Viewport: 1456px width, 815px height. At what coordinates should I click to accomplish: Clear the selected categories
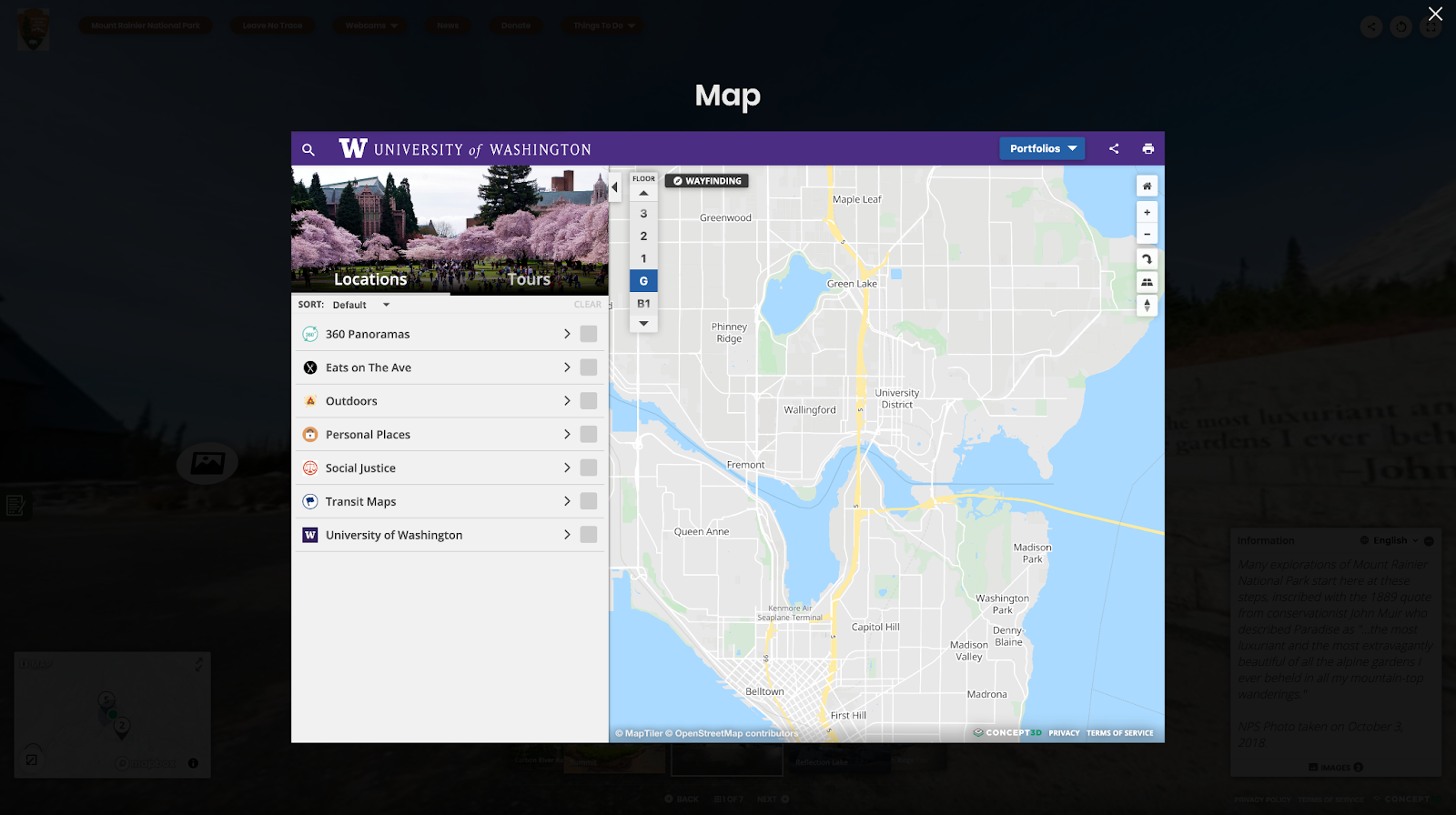[x=587, y=305]
